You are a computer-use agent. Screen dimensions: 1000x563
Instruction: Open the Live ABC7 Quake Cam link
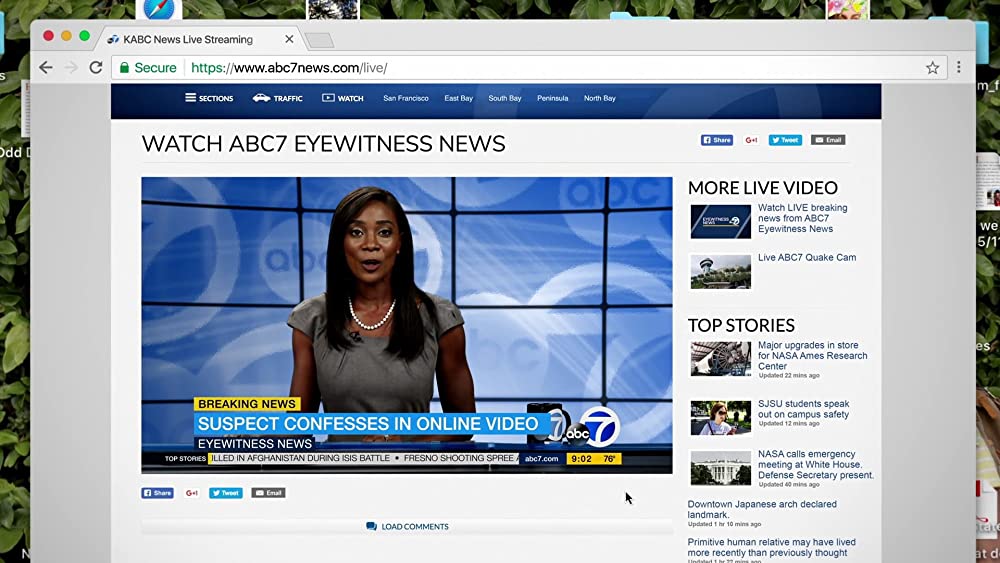(x=807, y=258)
